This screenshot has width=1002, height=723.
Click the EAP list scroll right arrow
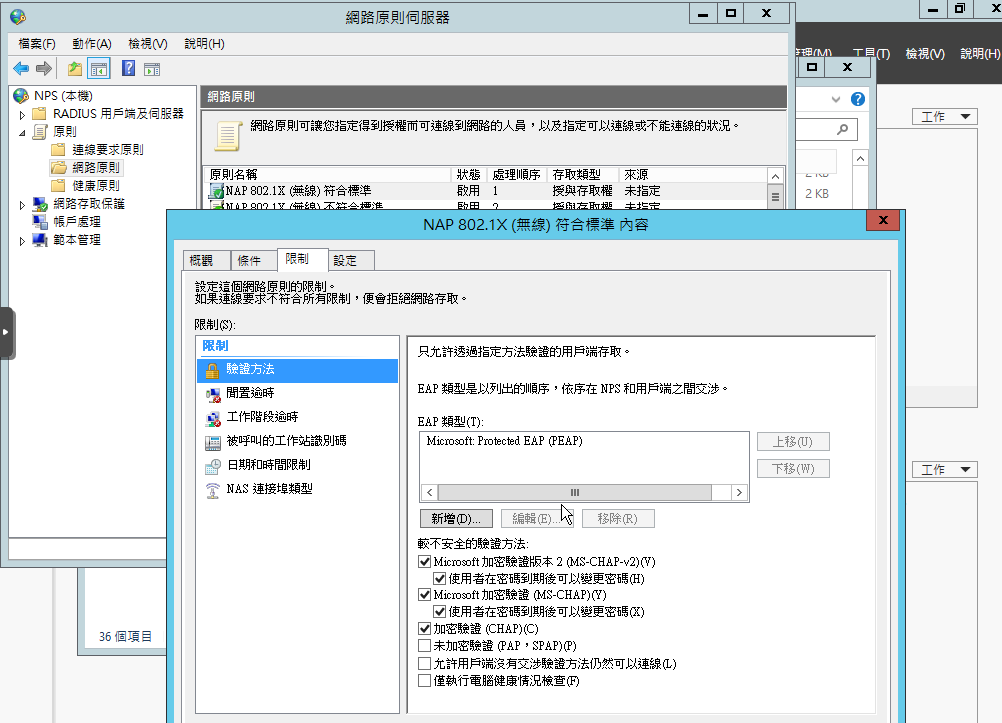pyautogui.click(x=739, y=492)
